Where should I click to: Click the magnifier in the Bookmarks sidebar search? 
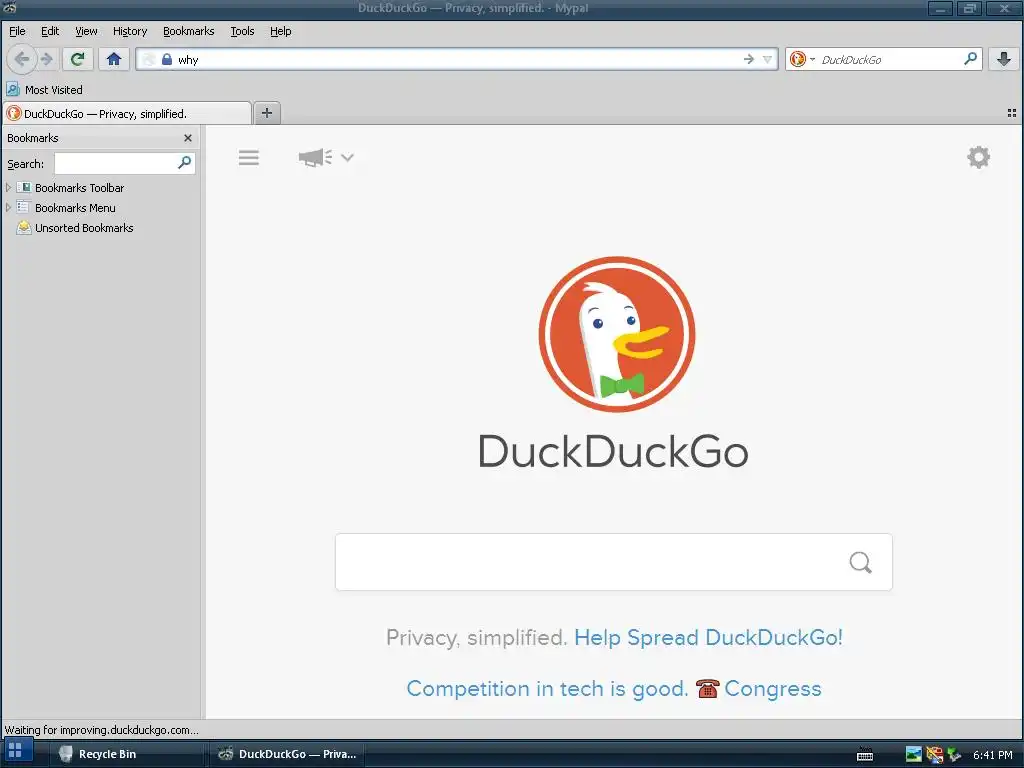click(185, 162)
